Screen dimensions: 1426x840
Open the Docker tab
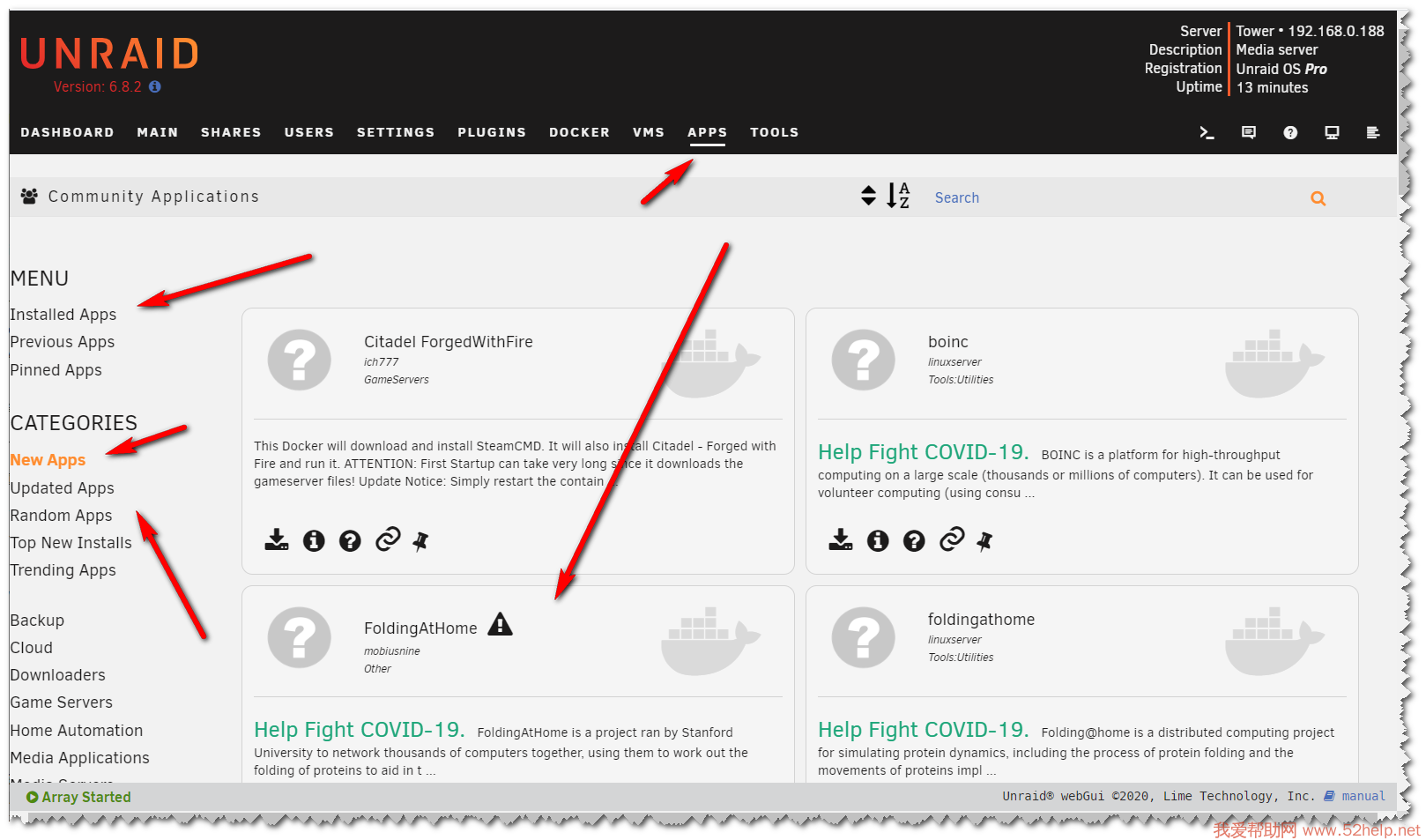point(579,132)
